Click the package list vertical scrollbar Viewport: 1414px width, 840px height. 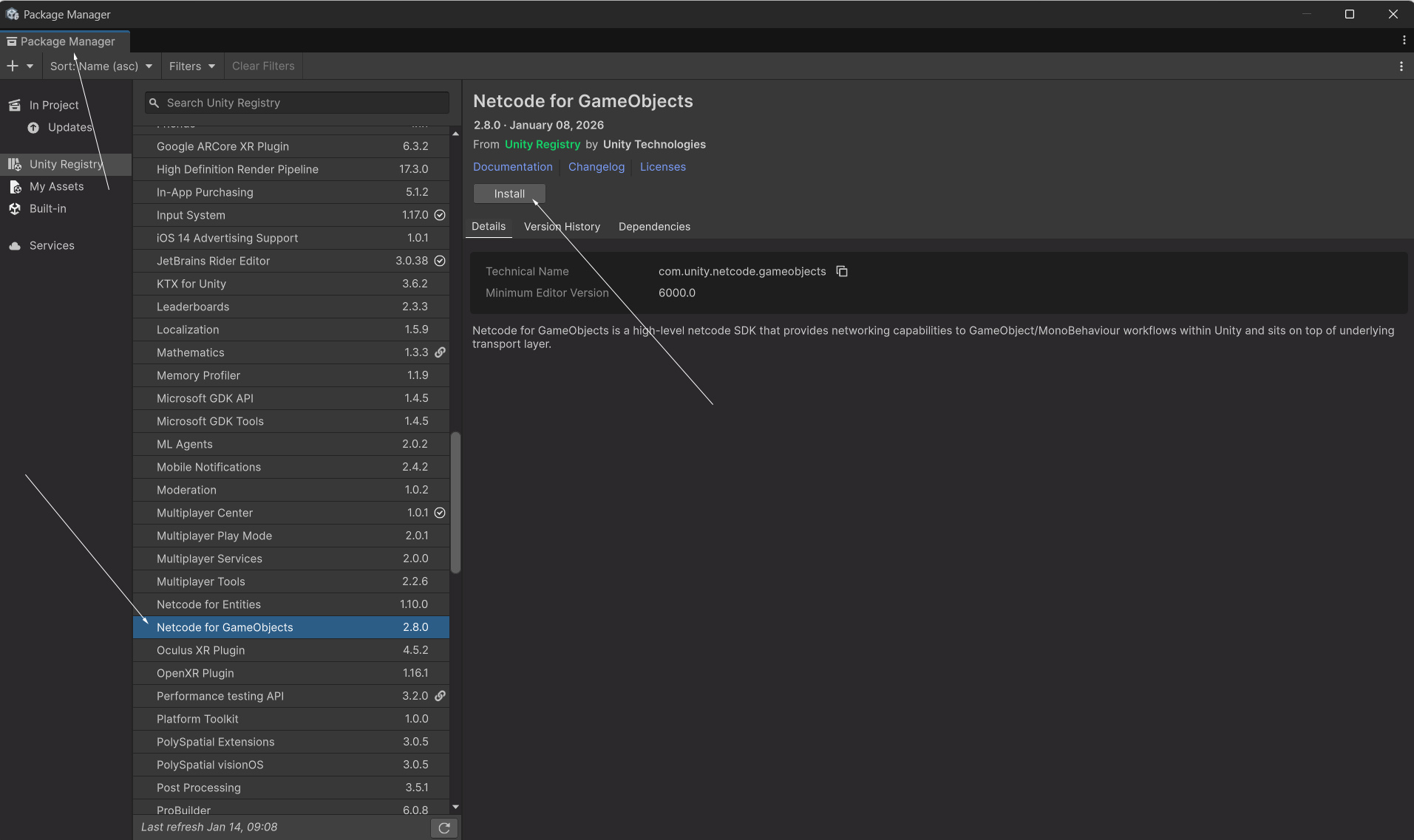coord(455,502)
